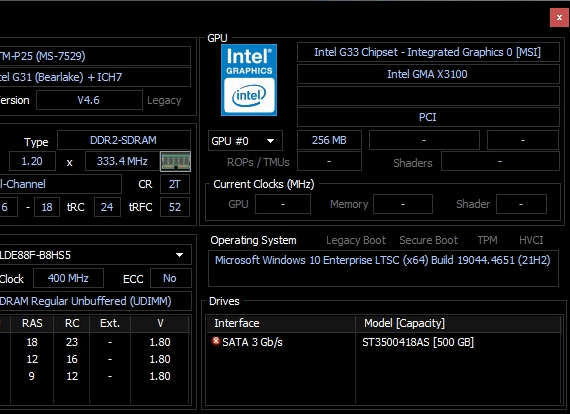Click the MS-7529 motherboard field
The height and width of the screenshot is (414, 570).
tap(95, 56)
